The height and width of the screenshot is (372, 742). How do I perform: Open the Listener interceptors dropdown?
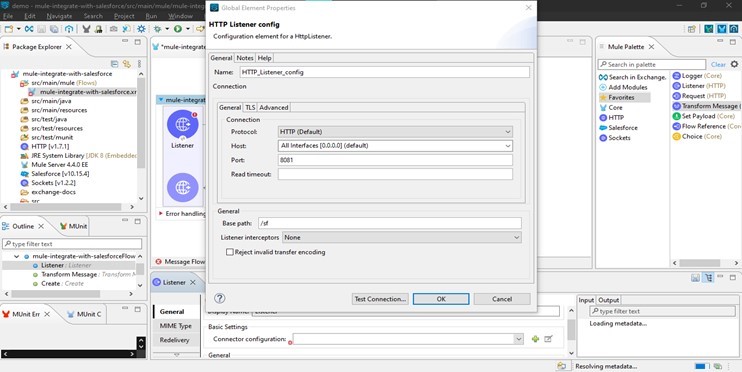[x=402, y=238]
